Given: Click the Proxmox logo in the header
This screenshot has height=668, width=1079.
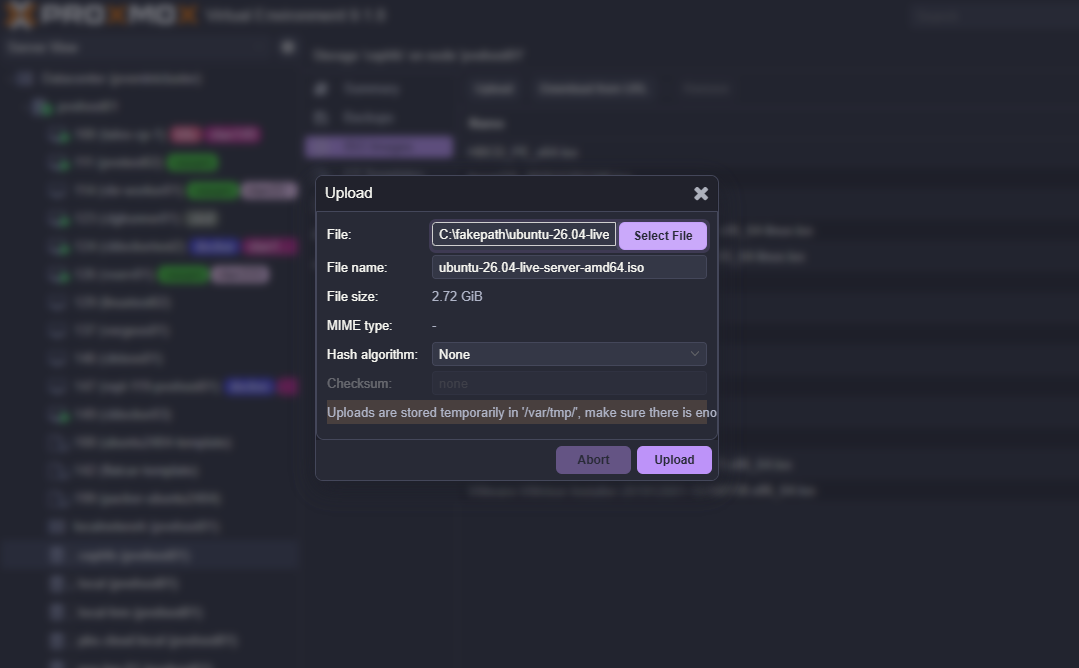Looking at the screenshot, I should 100,15.
